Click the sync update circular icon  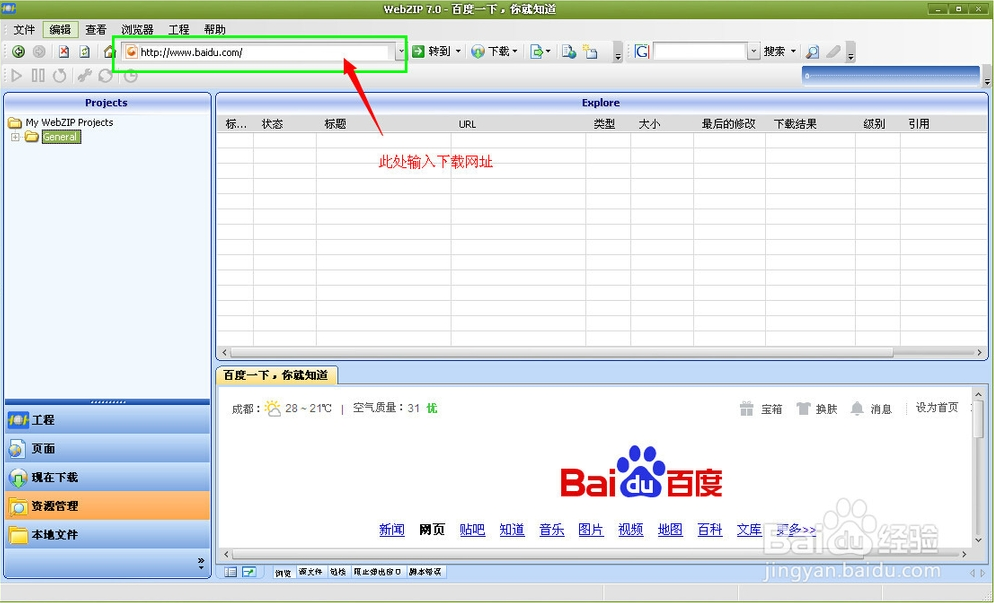(105, 76)
